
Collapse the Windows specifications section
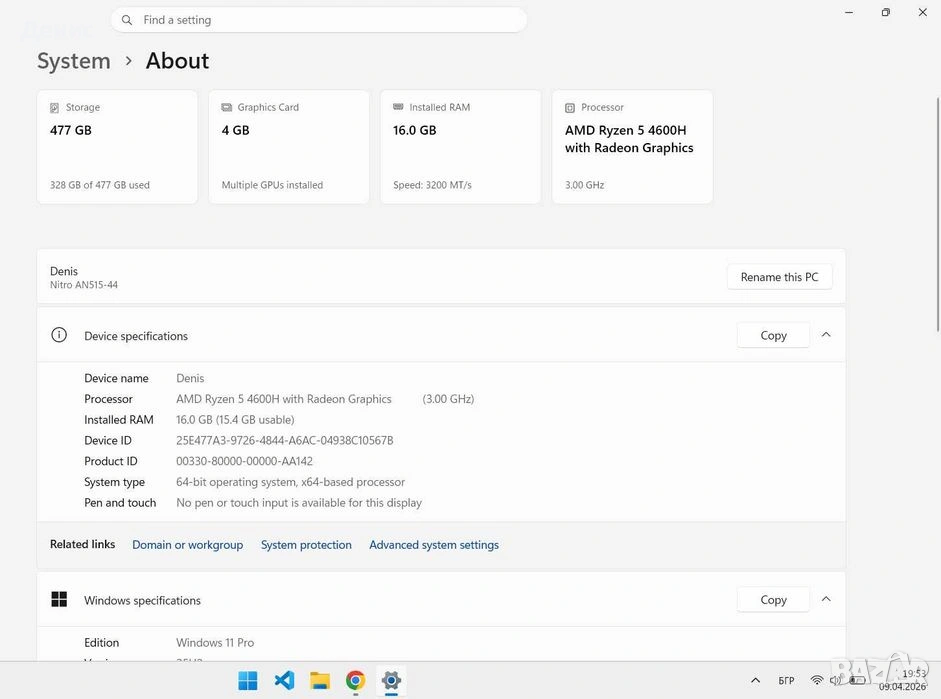pos(826,599)
